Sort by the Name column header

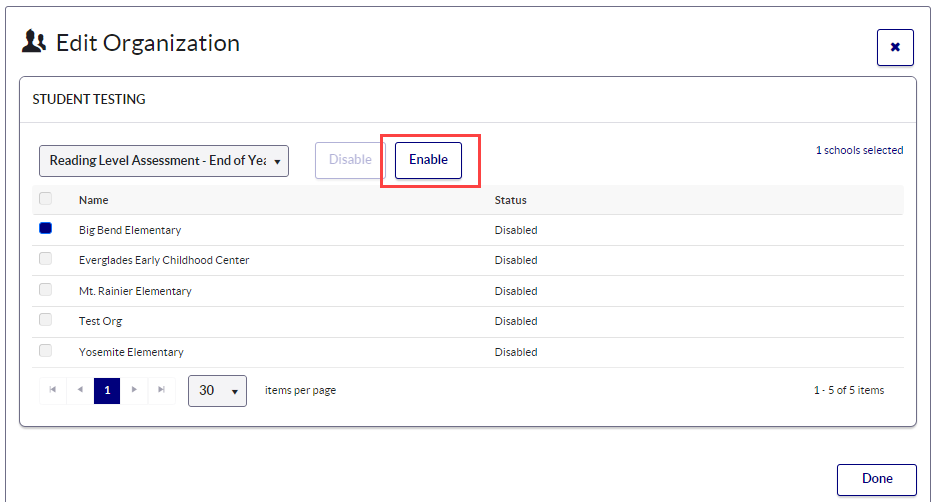click(x=94, y=200)
